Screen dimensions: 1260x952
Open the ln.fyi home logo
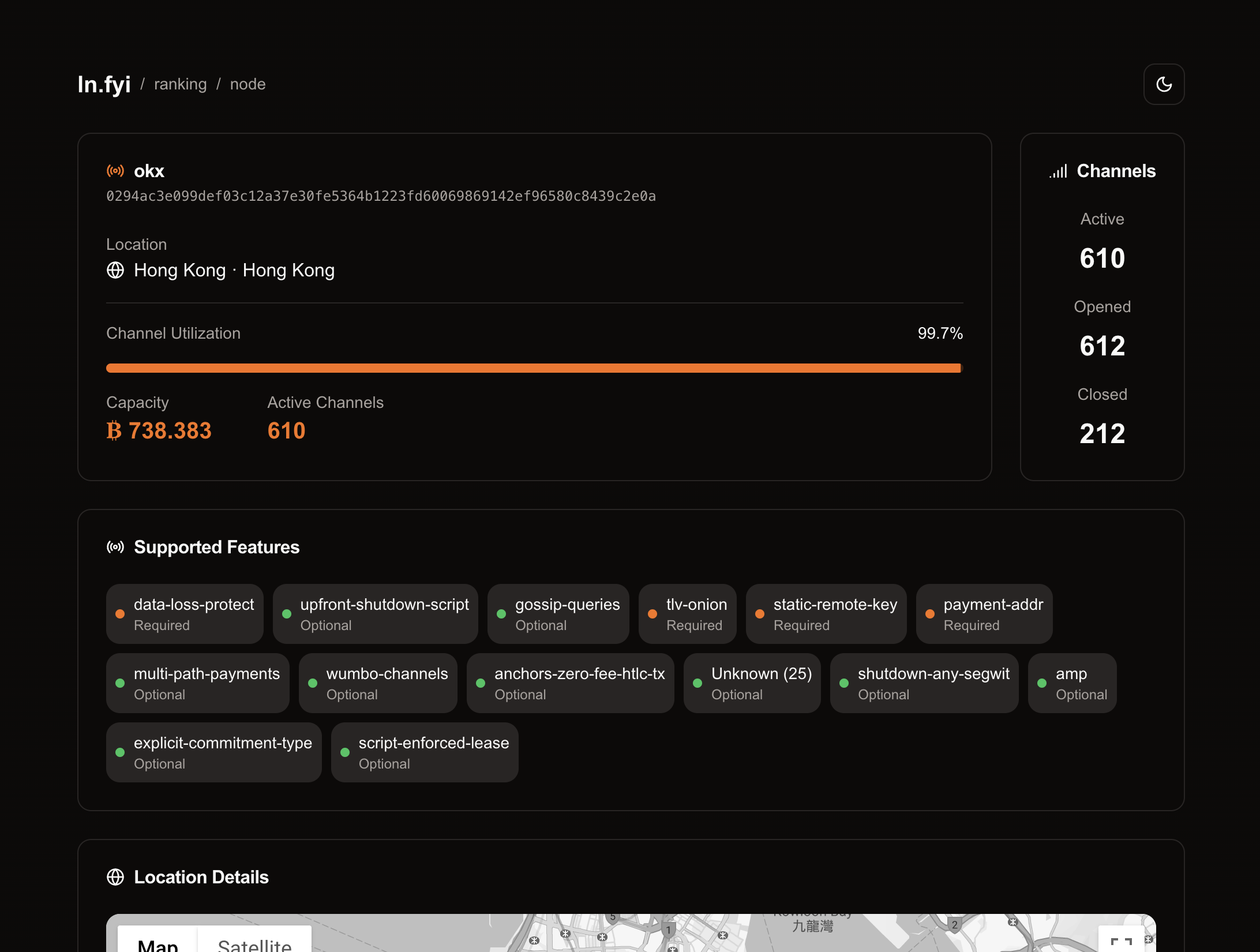104,84
